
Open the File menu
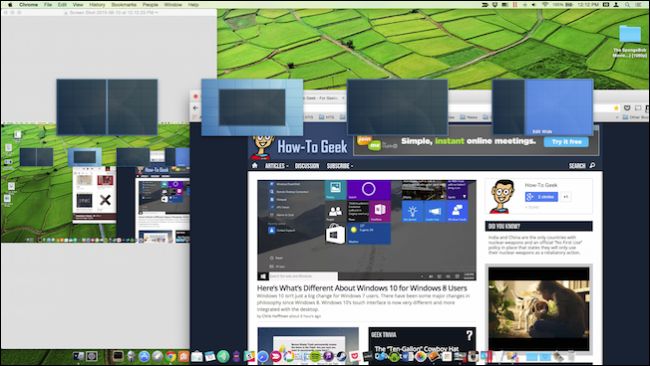point(48,5)
